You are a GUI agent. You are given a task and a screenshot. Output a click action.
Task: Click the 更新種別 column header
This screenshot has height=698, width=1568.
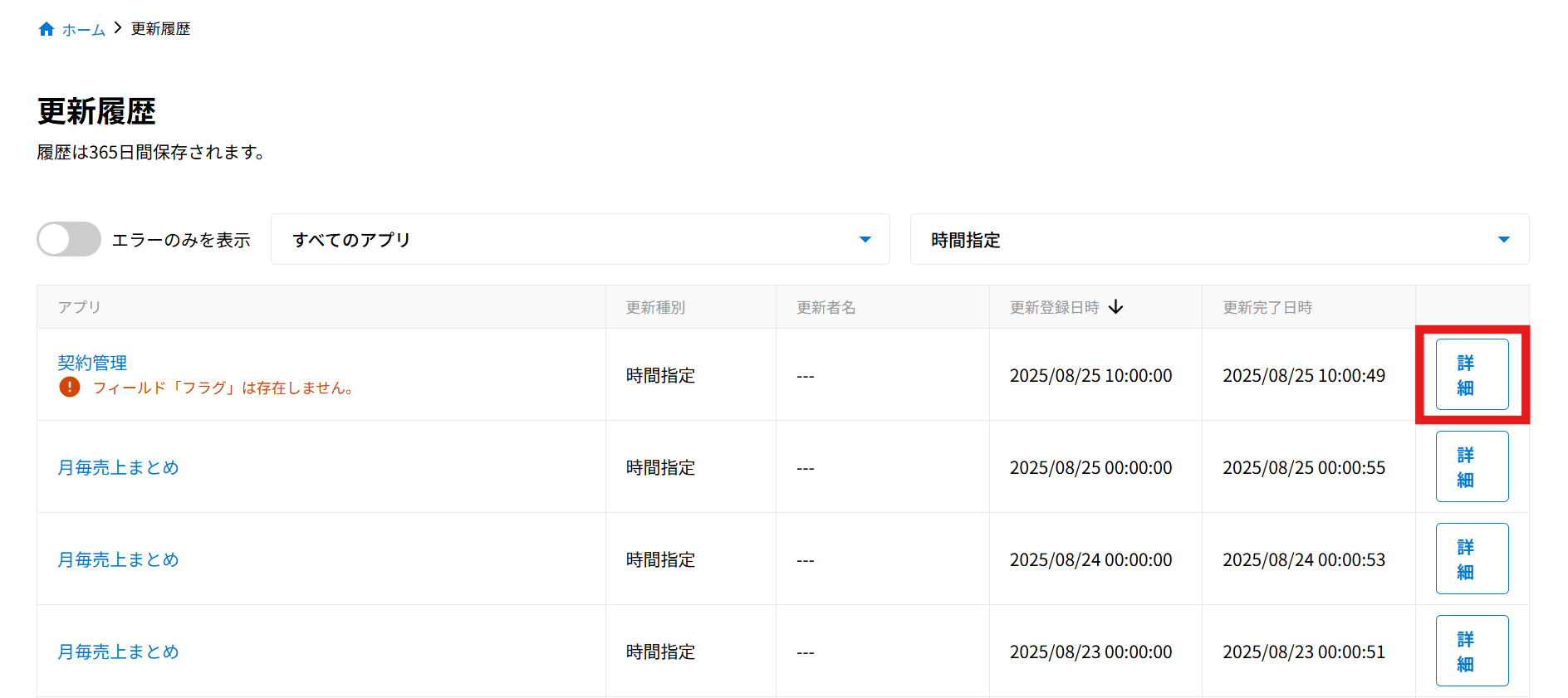tap(655, 307)
